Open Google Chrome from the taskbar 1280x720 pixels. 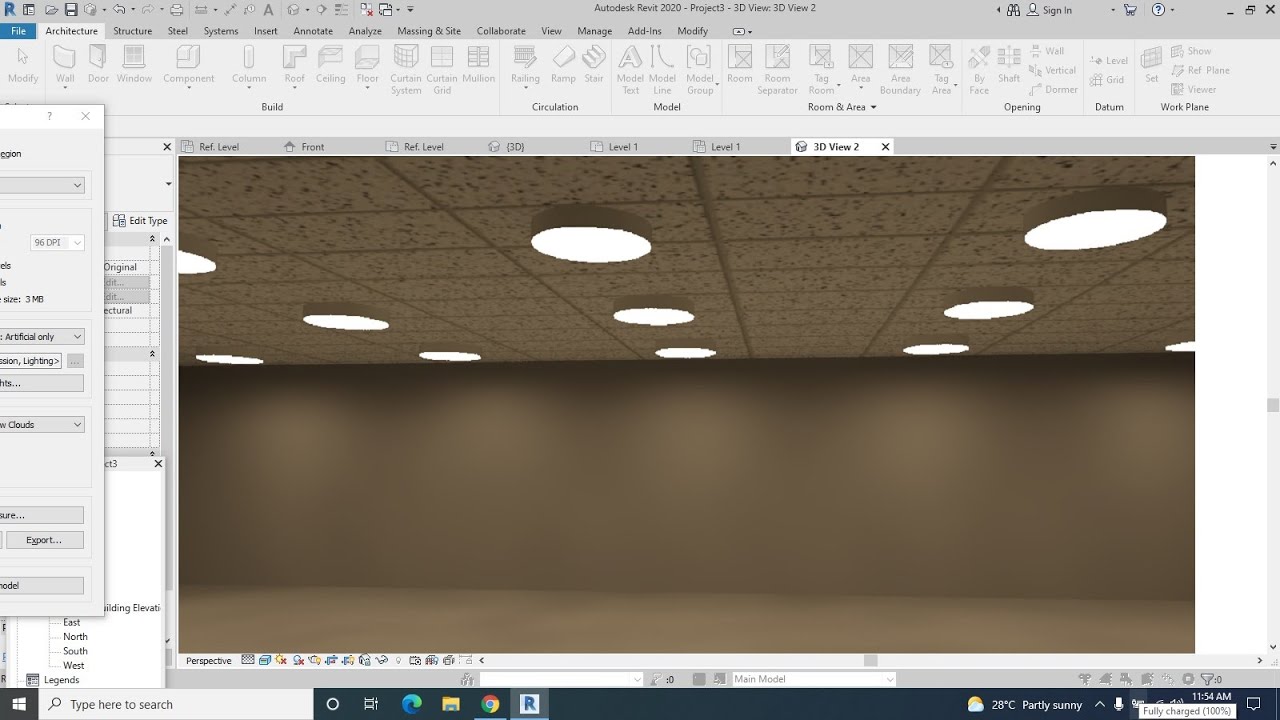tap(490, 704)
